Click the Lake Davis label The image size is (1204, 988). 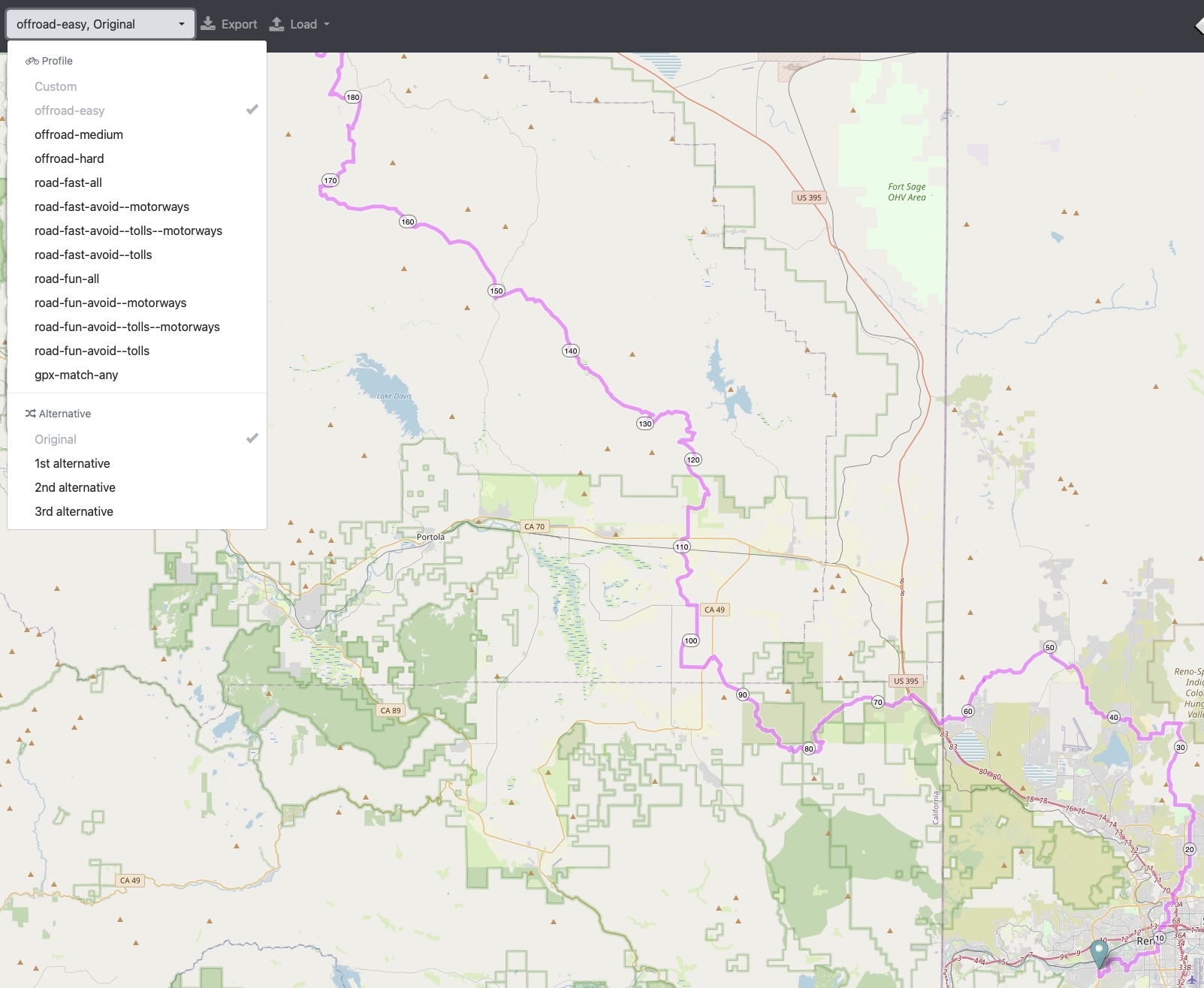[394, 396]
